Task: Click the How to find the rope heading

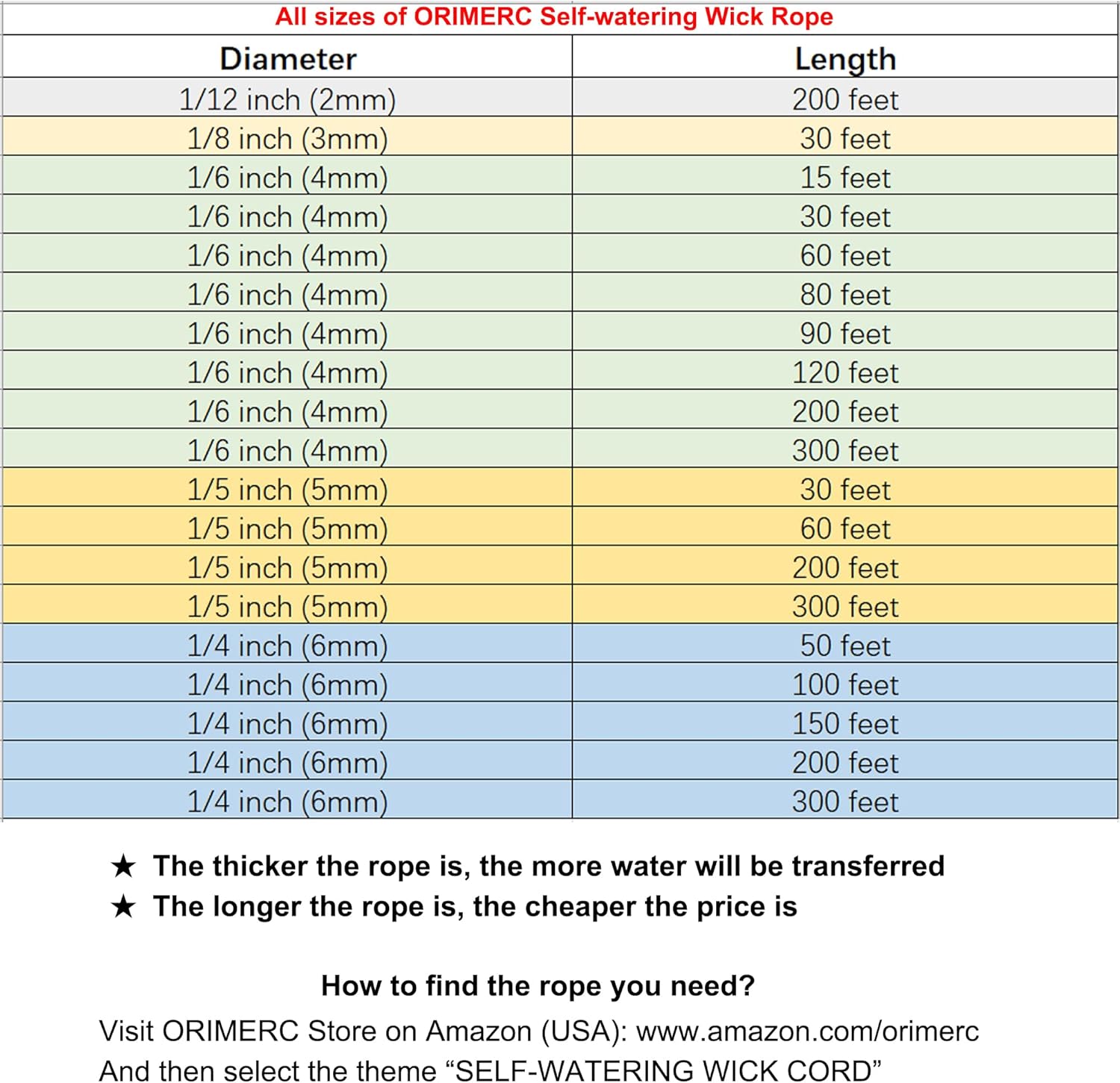Action: (538, 986)
